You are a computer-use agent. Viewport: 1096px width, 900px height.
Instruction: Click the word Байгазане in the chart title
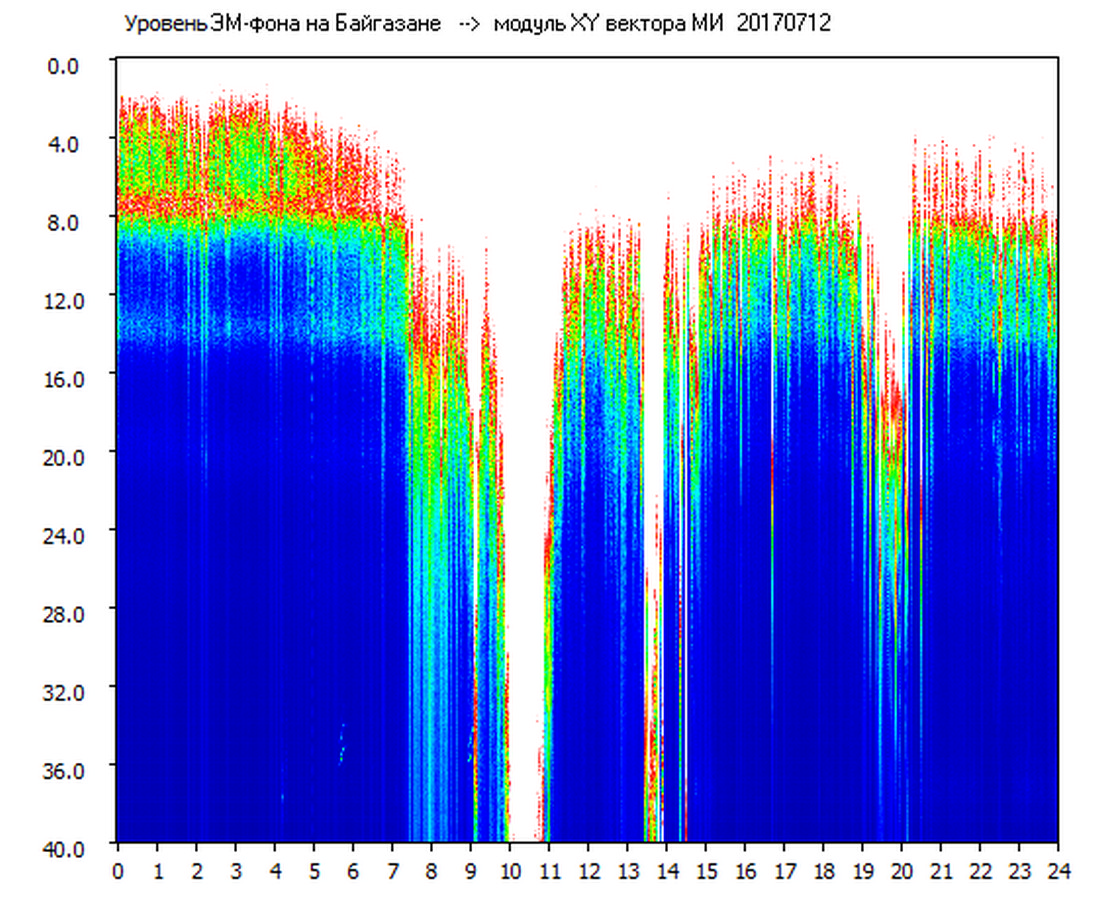pyautogui.click(x=399, y=24)
